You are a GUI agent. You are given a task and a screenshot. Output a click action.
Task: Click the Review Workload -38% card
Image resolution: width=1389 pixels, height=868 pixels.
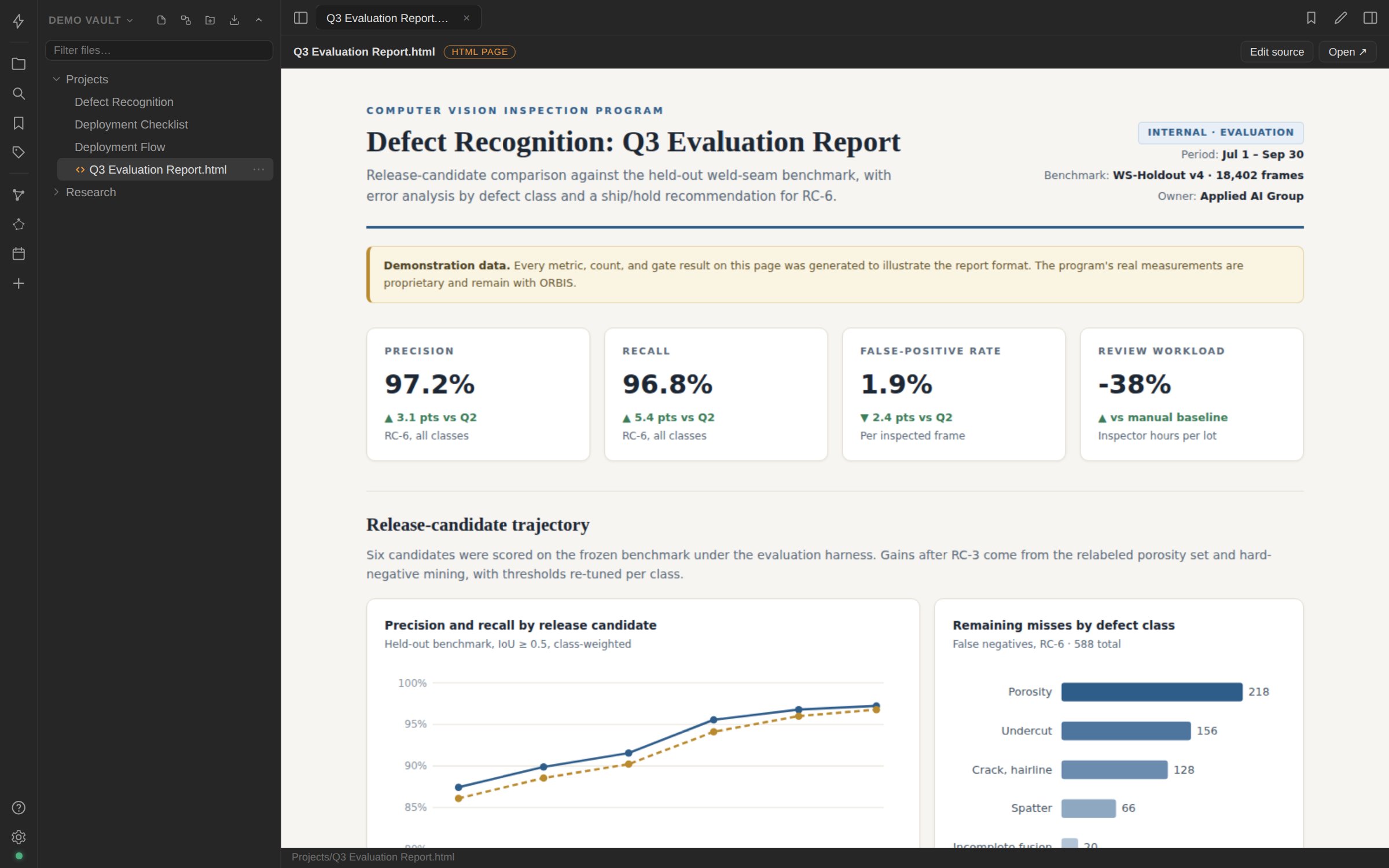(1192, 394)
